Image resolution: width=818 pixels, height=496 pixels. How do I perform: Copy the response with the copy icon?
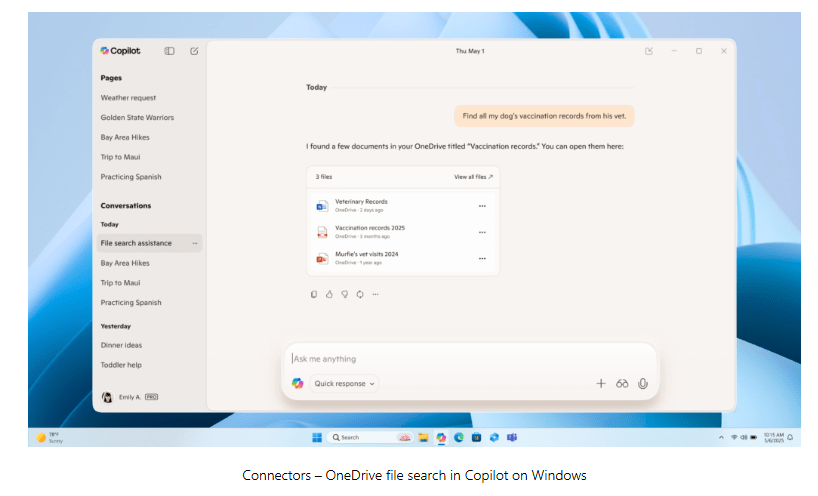coord(314,294)
